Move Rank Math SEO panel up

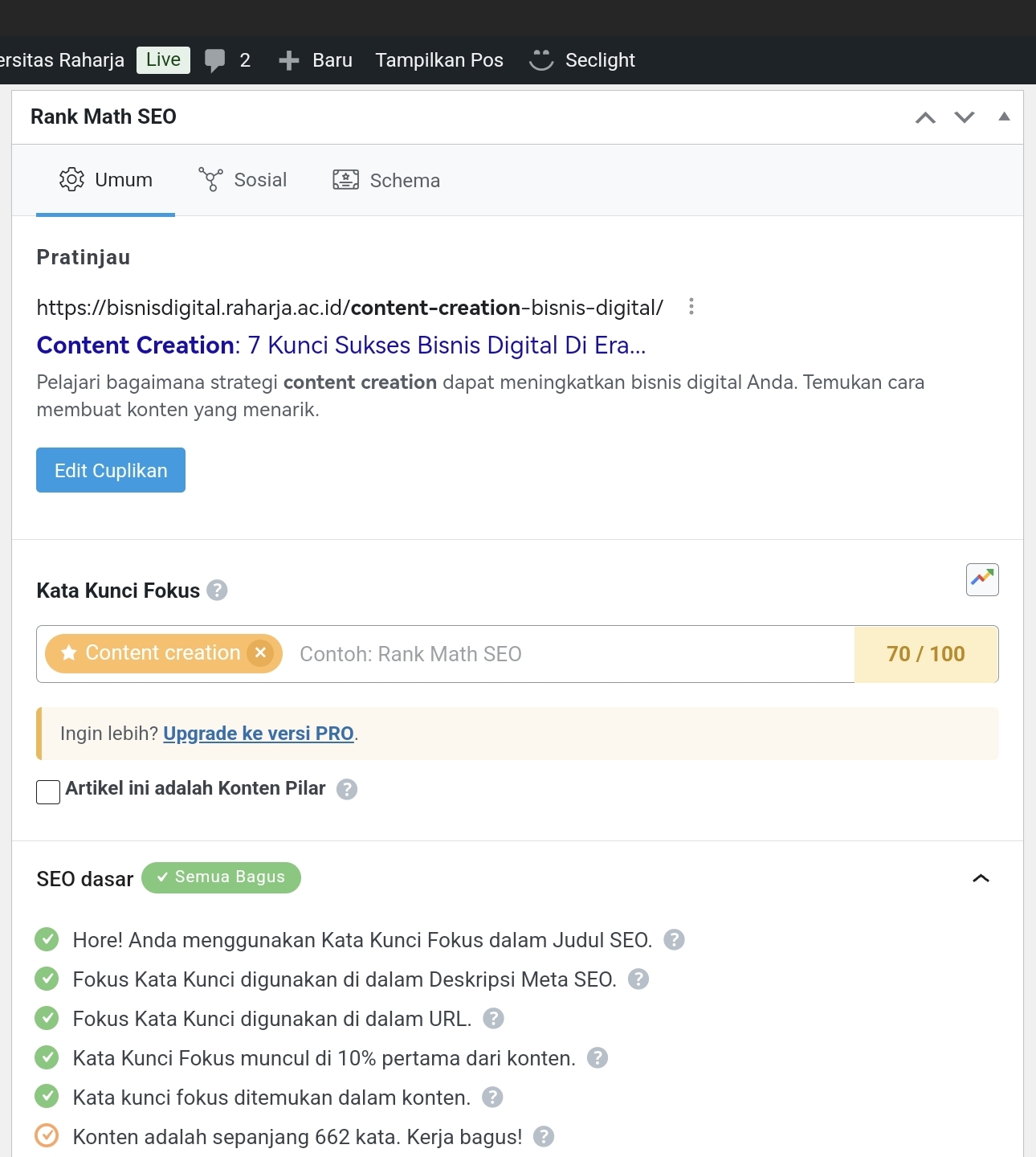[x=925, y=117]
